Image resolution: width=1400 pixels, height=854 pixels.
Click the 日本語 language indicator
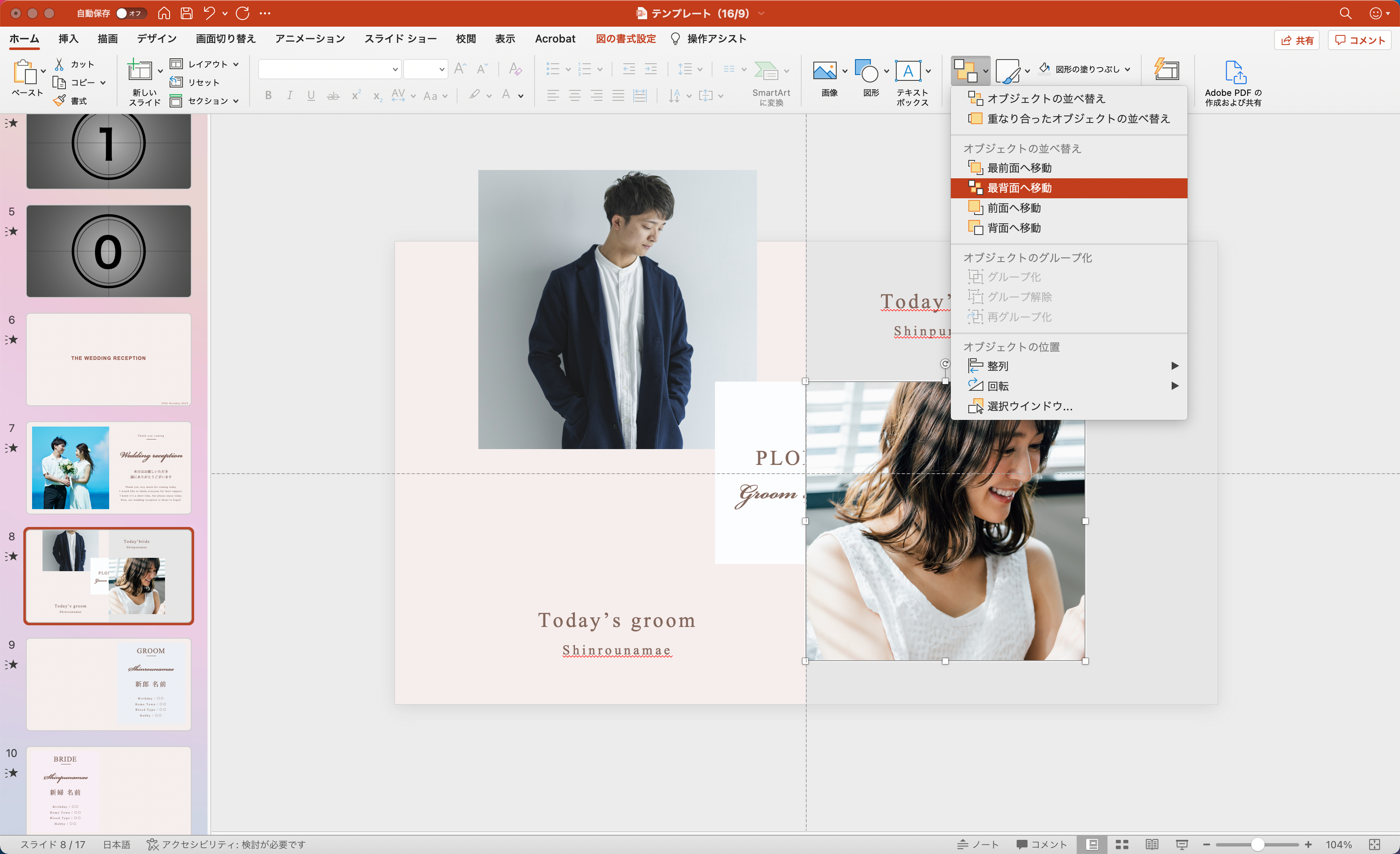pyautogui.click(x=117, y=844)
